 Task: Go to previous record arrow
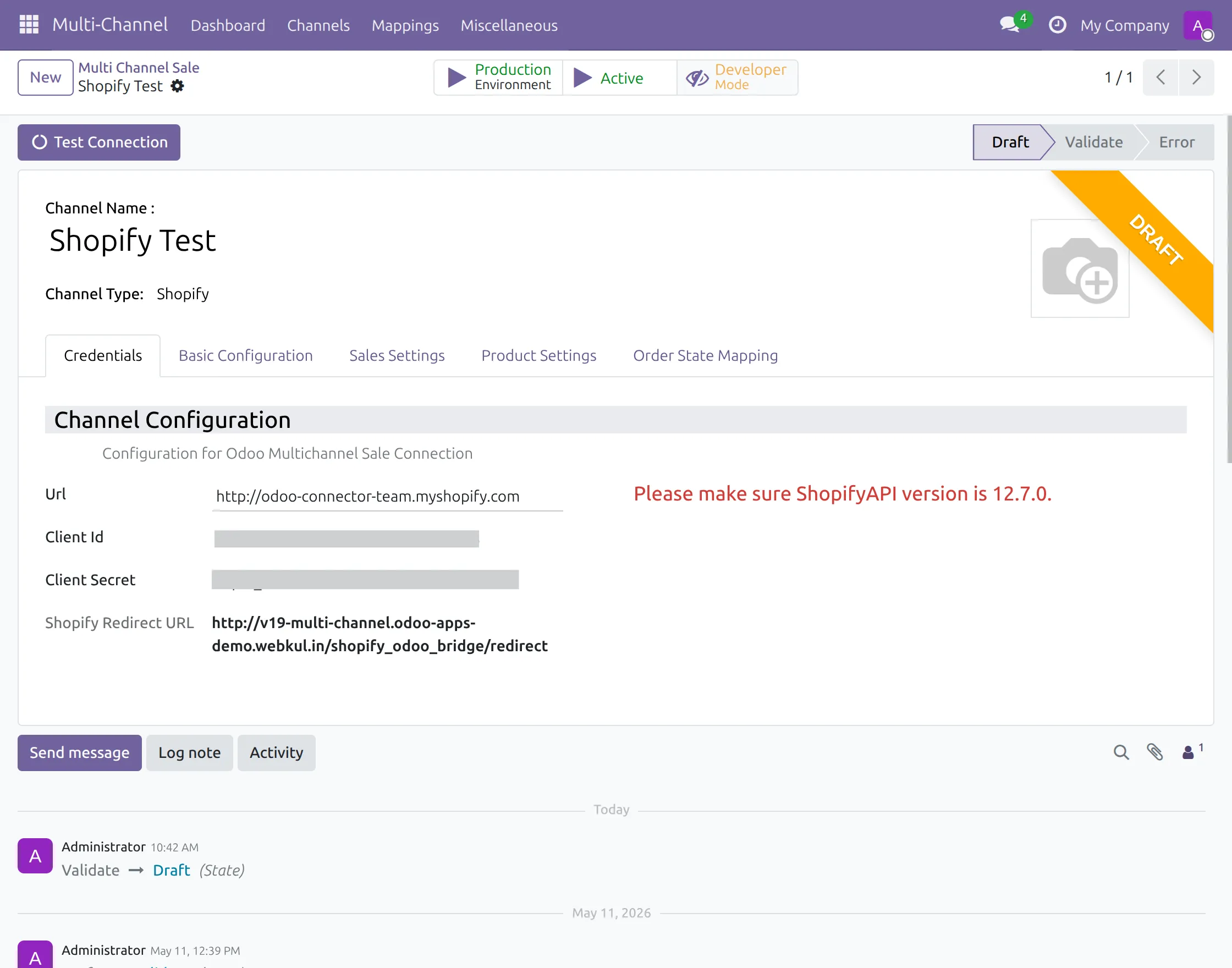click(x=1160, y=78)
